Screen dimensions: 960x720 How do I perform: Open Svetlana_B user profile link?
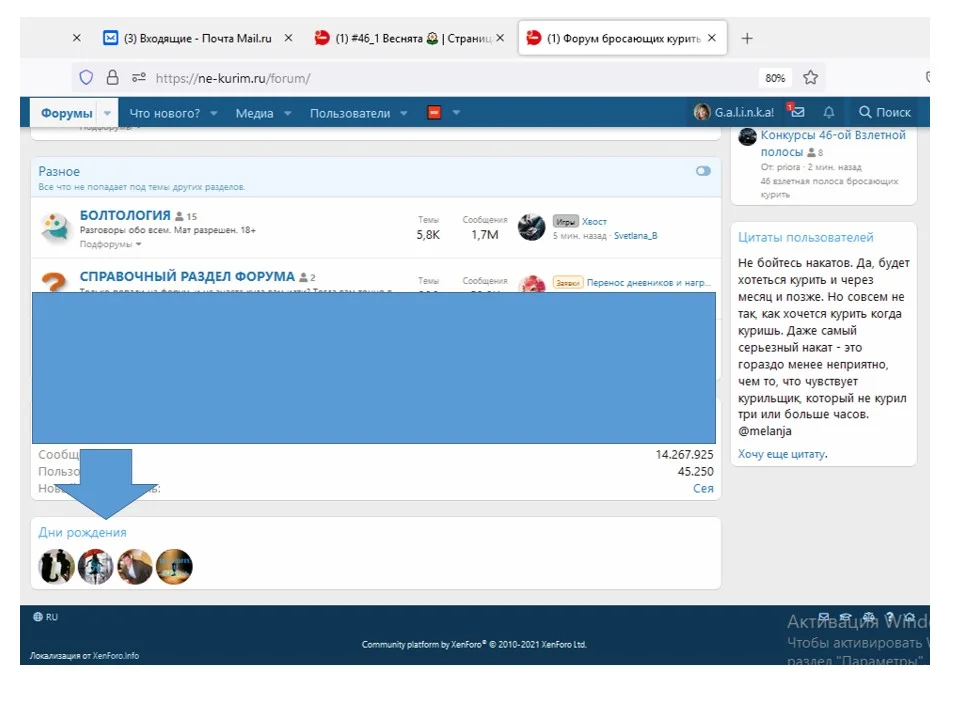(x=636, y=236)
